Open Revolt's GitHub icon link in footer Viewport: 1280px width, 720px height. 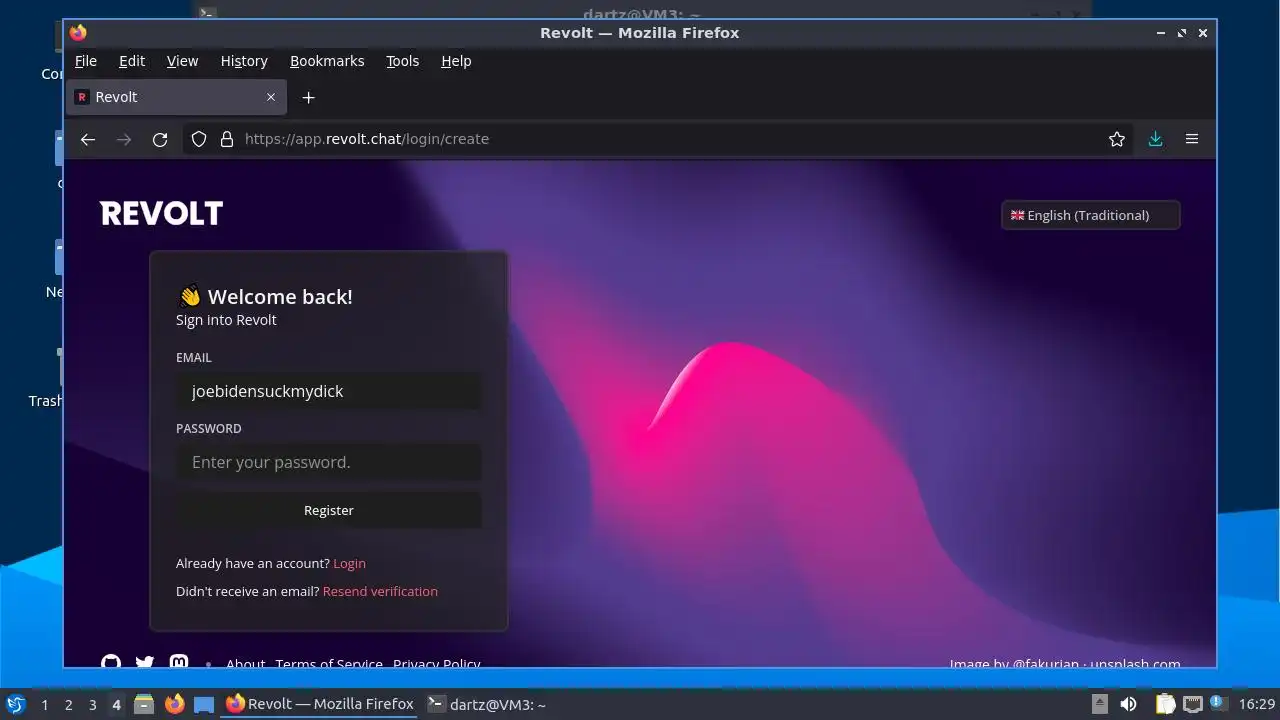pyautogui.click(x=111, y=662)
